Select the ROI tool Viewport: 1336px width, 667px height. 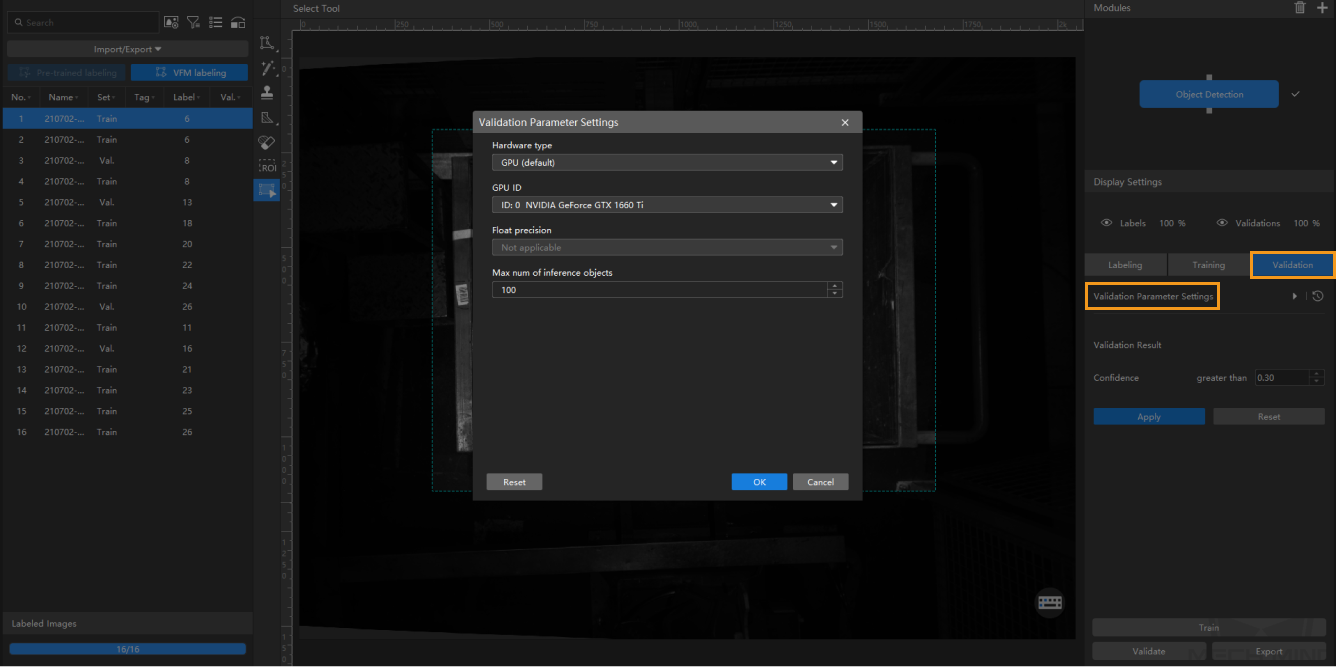tap(267, 167)
